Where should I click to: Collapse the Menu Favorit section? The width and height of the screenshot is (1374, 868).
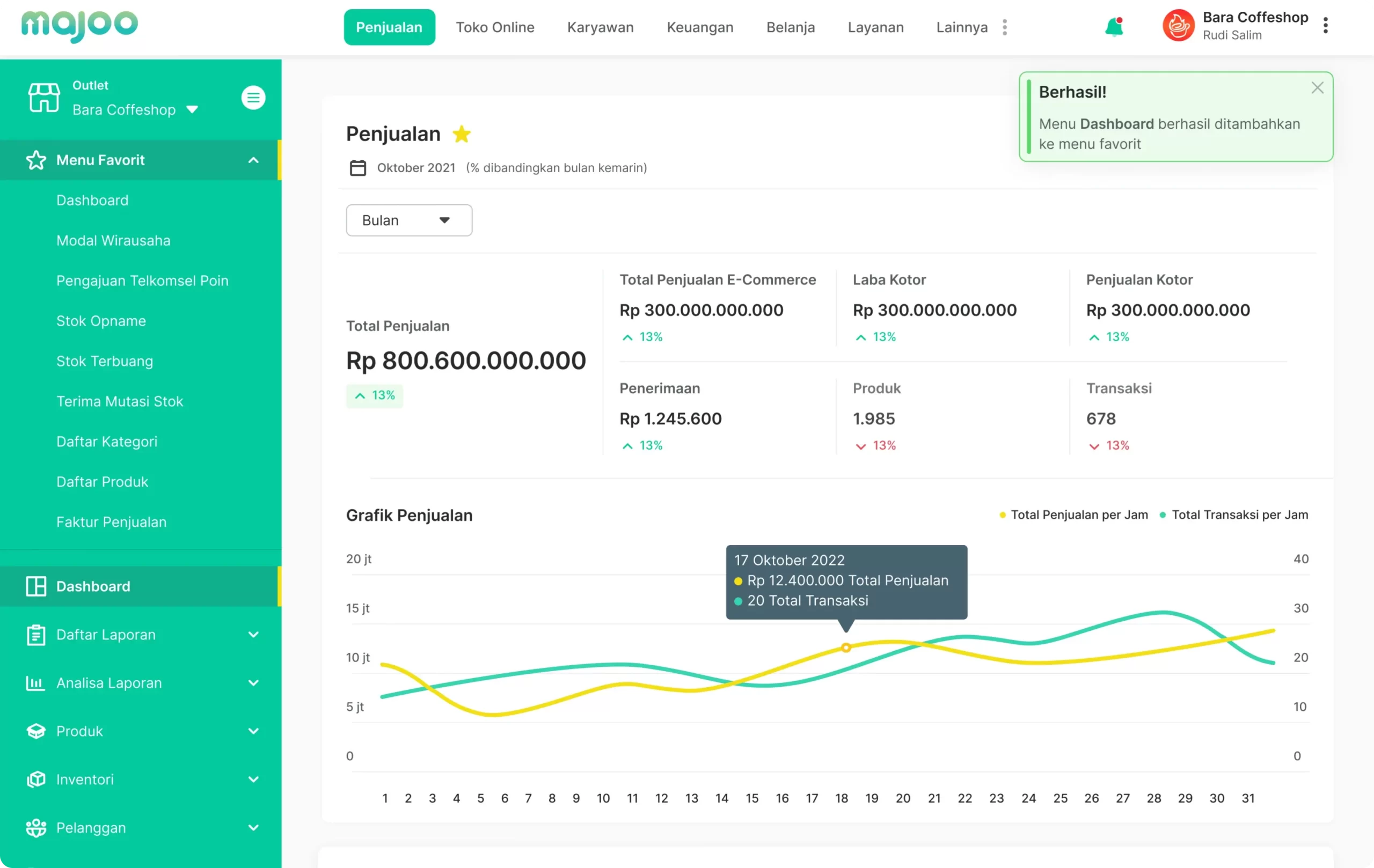click(253, 160)
